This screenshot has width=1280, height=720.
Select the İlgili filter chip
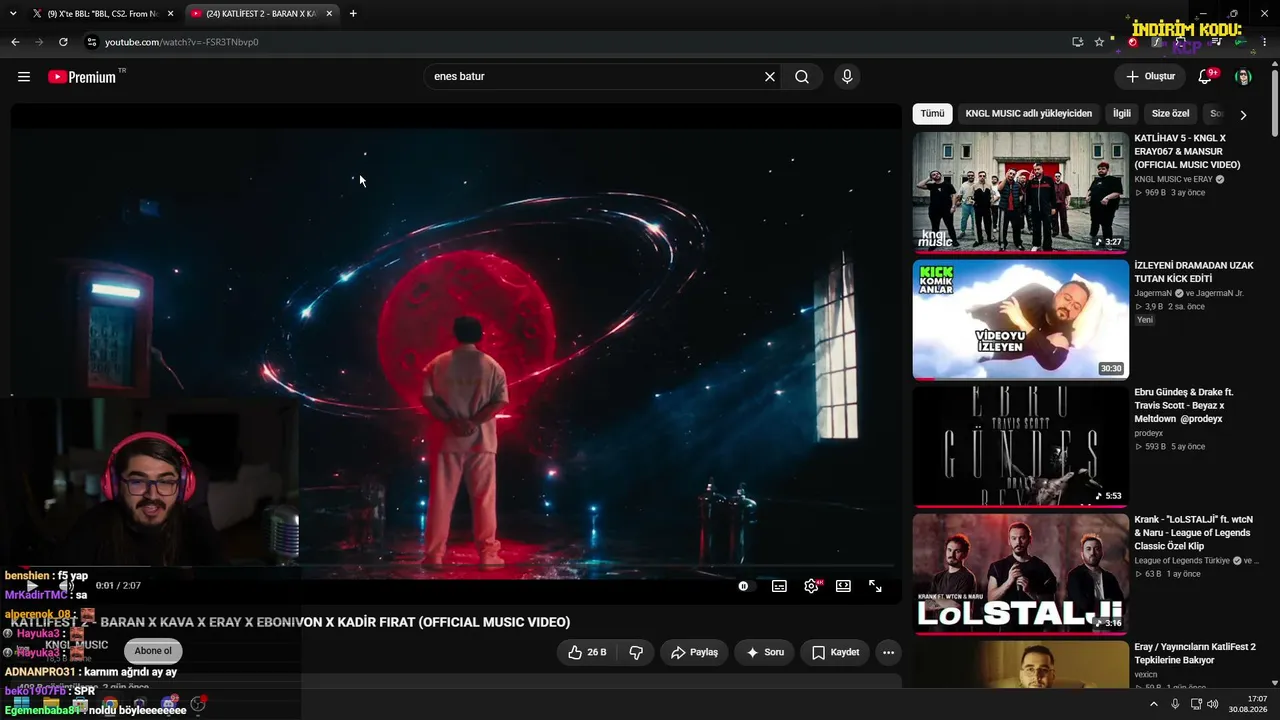pos(1122,114)
